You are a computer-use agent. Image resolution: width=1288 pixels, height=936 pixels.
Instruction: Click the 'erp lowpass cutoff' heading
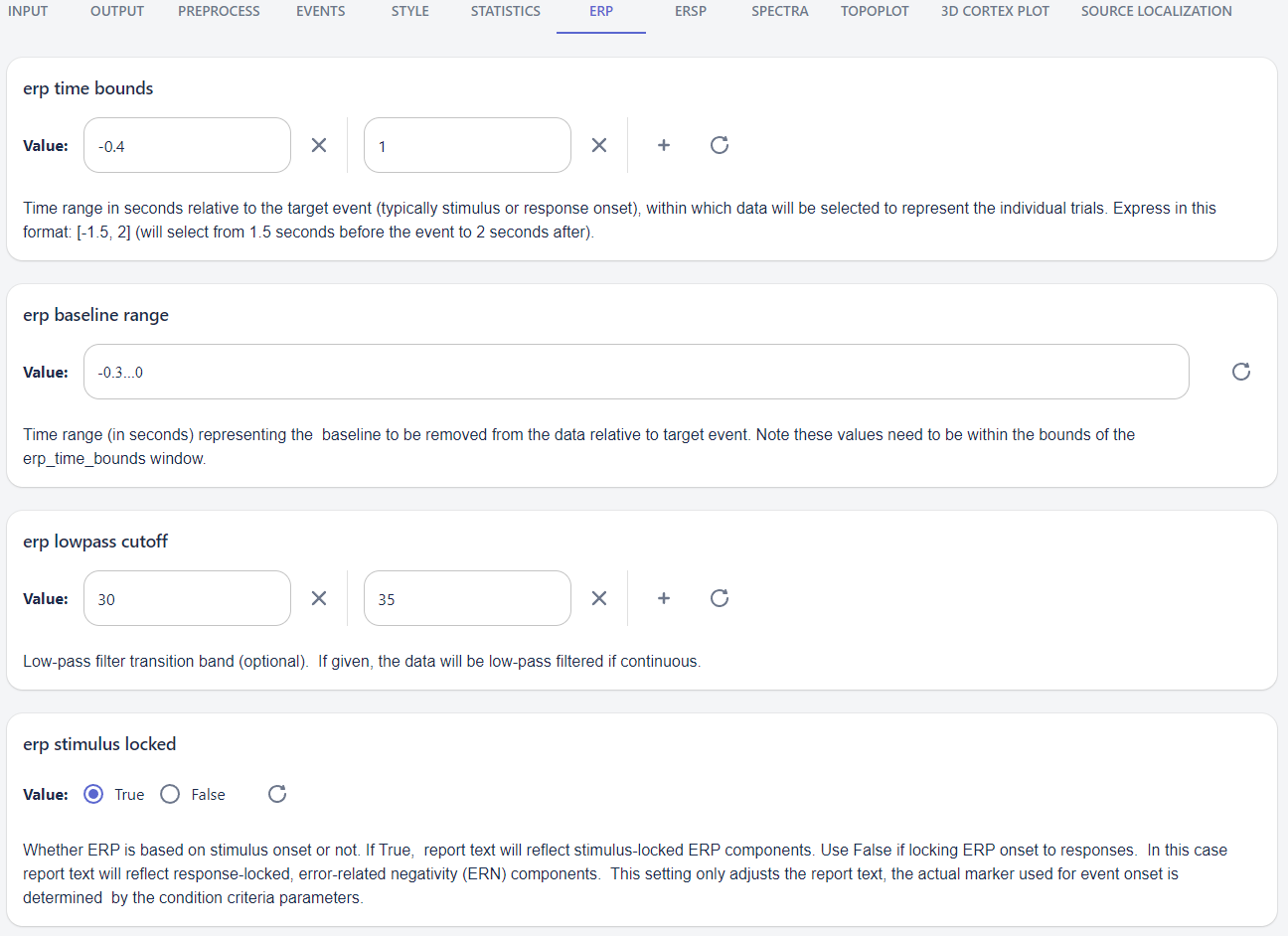click(x=95, y=542)
